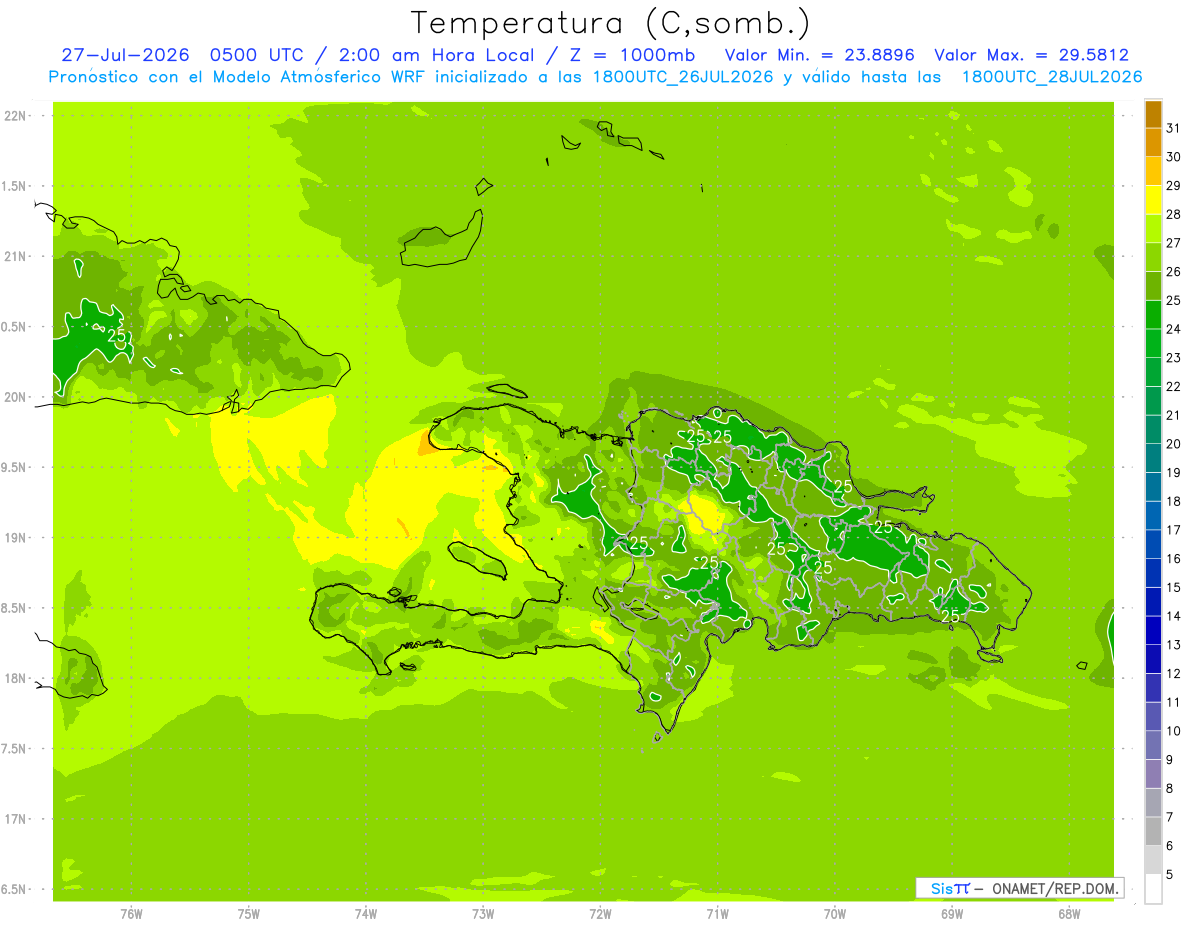Click the 1800UTC_28JUL2026 valid-until timestamp
The height and width of the screenshot is (927, 1200).
(x=1052, y=77)
